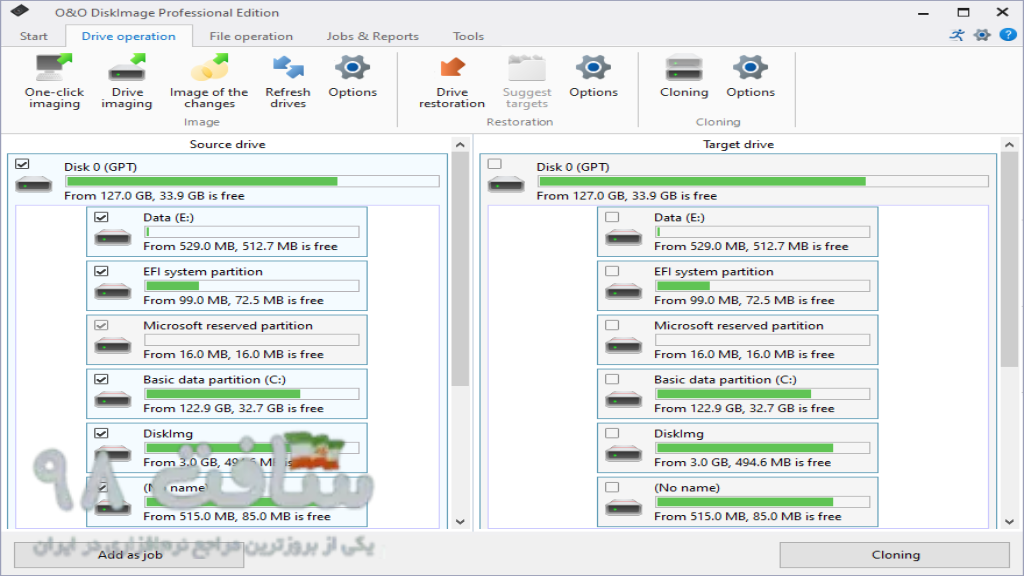Image resolution: width=1024 pixels, height=576 pixels.
Task: Click target Data (E:) drive icon
Action: [x=623, y=236]
